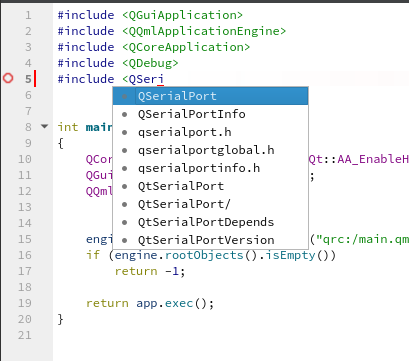Click bullet icon beside QSerialPortInfo

pyautogui.click(x=125, y=114)
